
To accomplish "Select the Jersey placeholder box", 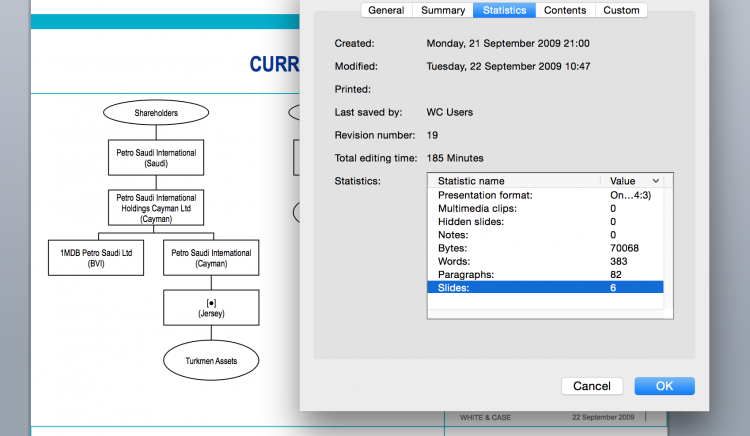I will click(211, 308).
